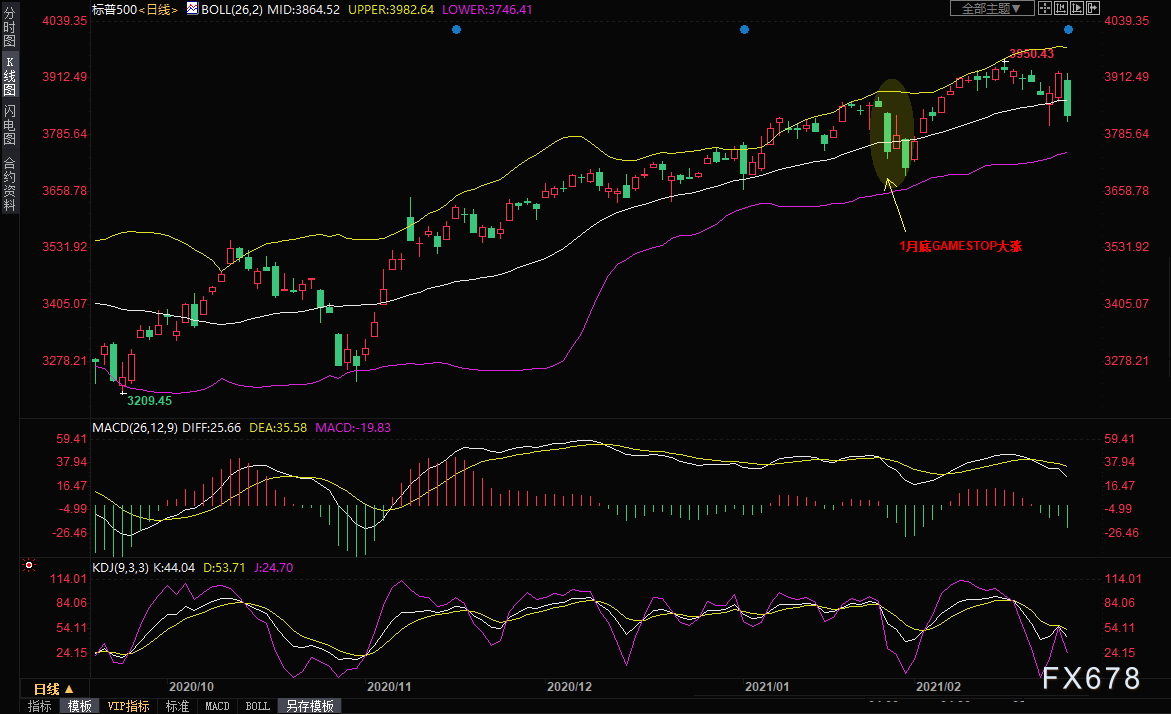Click the rightmost blue event dot
The image size is (1171, 714).
pos(1068,29)
